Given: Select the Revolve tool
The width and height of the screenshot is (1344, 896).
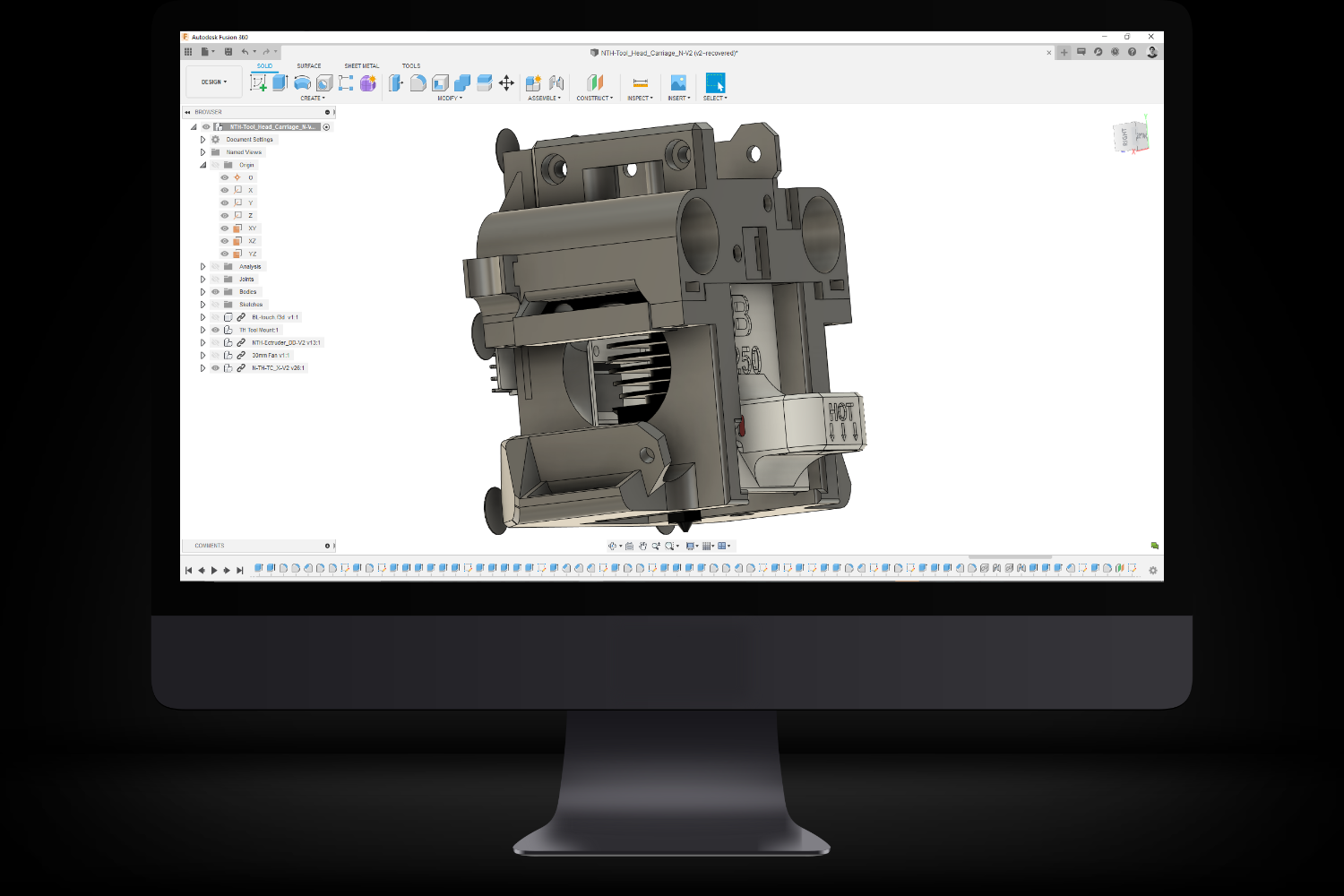Looking at the screenshot, I should coord(302,82).
